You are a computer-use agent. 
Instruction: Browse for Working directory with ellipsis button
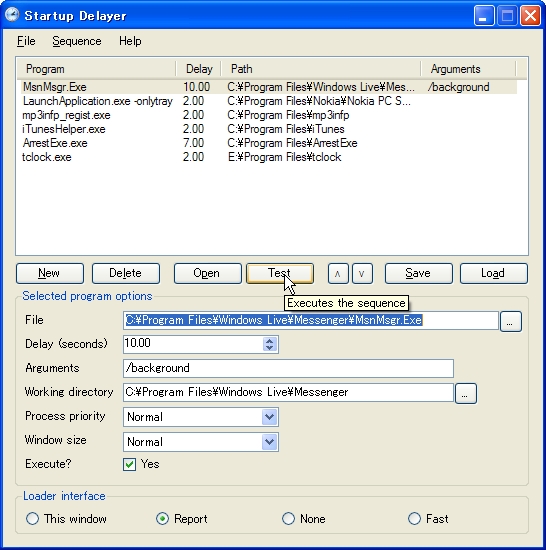pyautogui.click(x=465, y=393)
